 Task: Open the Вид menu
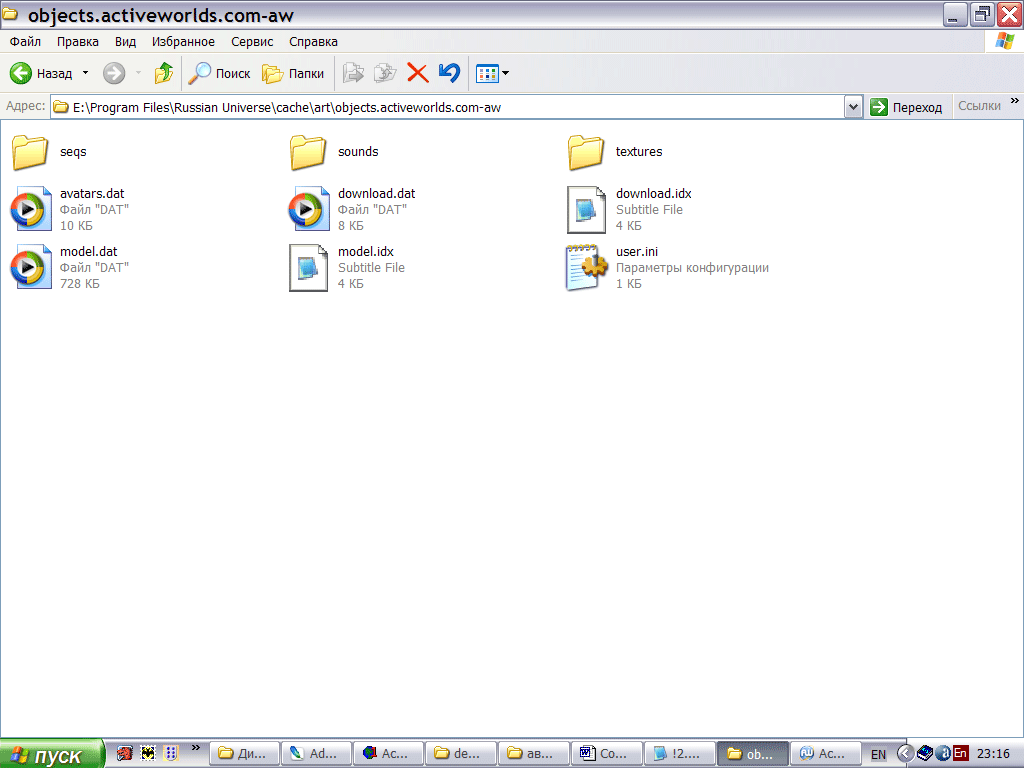coord(125,42)
